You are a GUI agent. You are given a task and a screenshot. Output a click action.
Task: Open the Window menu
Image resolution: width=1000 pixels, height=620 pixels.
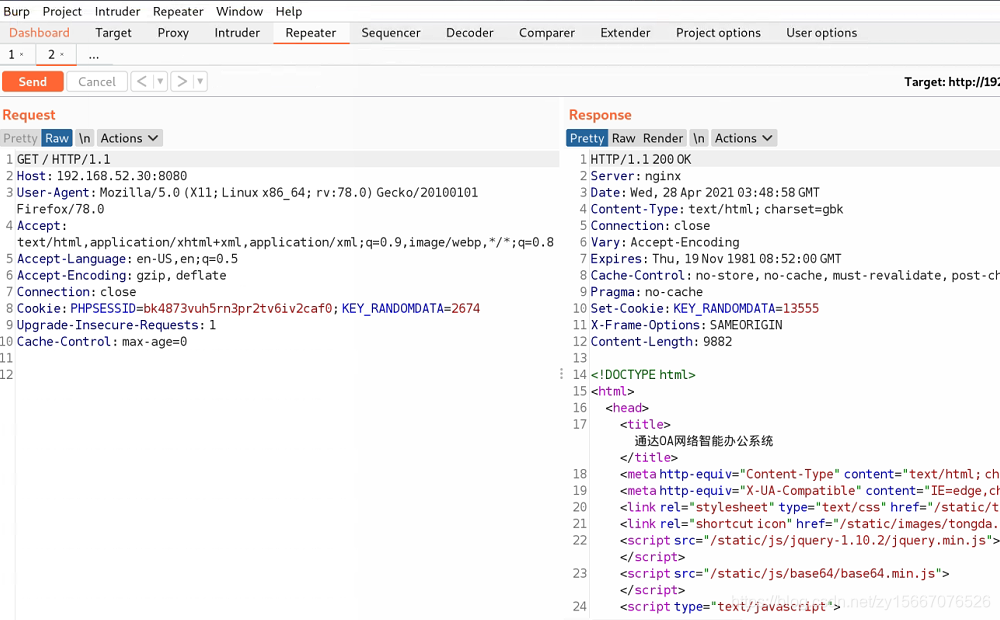click(239, 11)
